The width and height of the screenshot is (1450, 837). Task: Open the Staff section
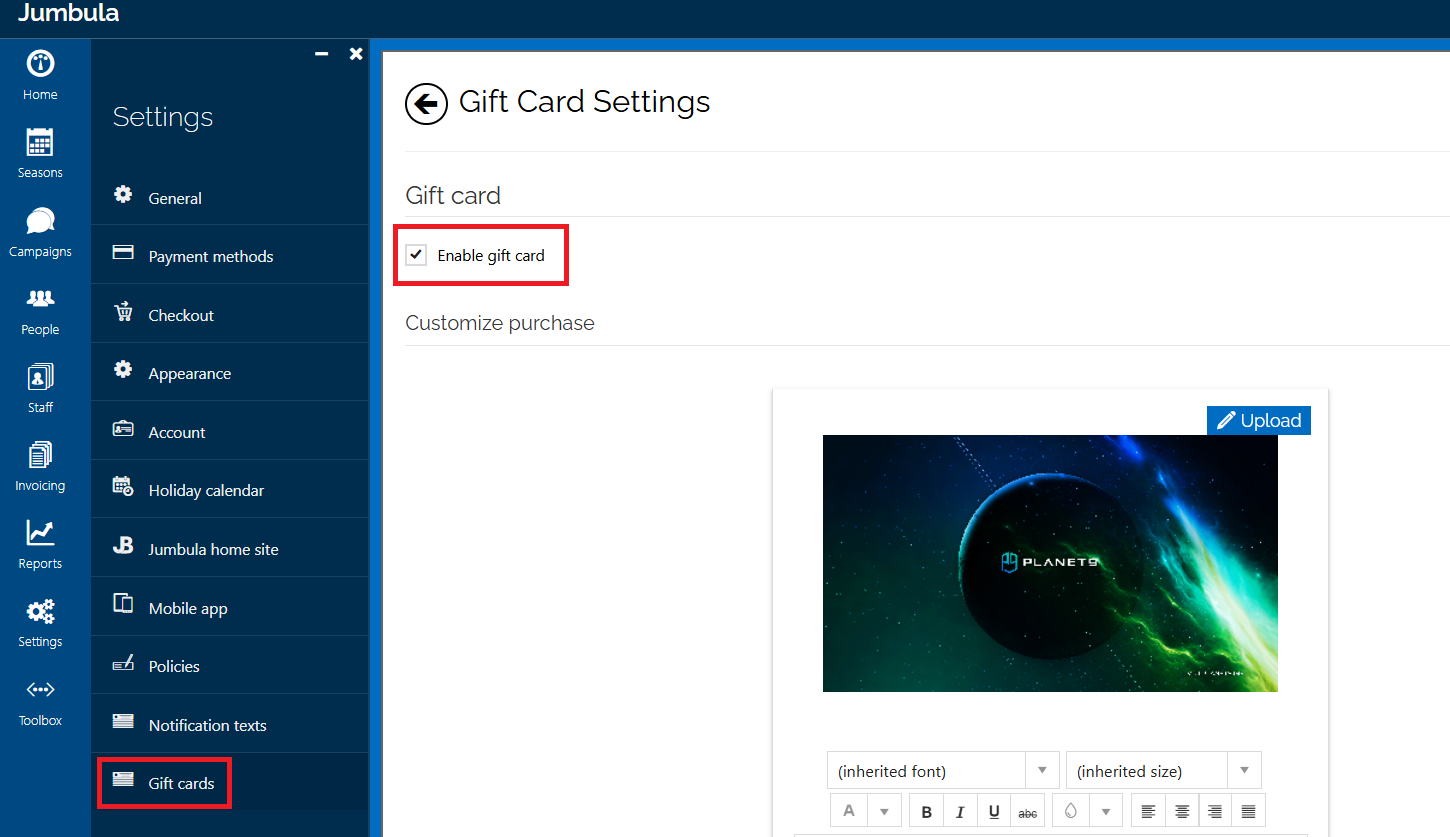coord(40,388)
